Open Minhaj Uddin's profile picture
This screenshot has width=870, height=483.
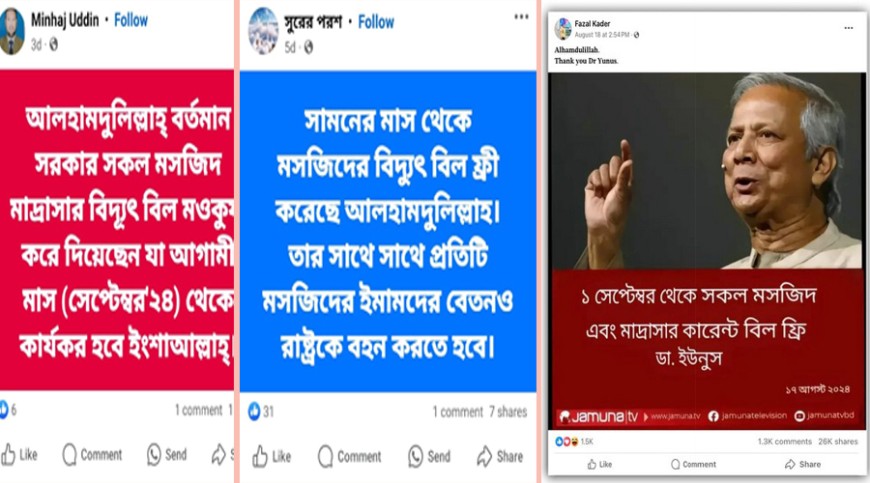coord(12,32)
